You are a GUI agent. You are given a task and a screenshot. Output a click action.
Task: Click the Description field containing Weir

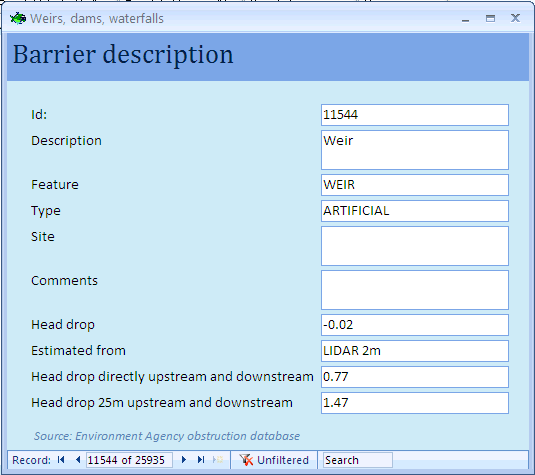click(x=415, y=150)
